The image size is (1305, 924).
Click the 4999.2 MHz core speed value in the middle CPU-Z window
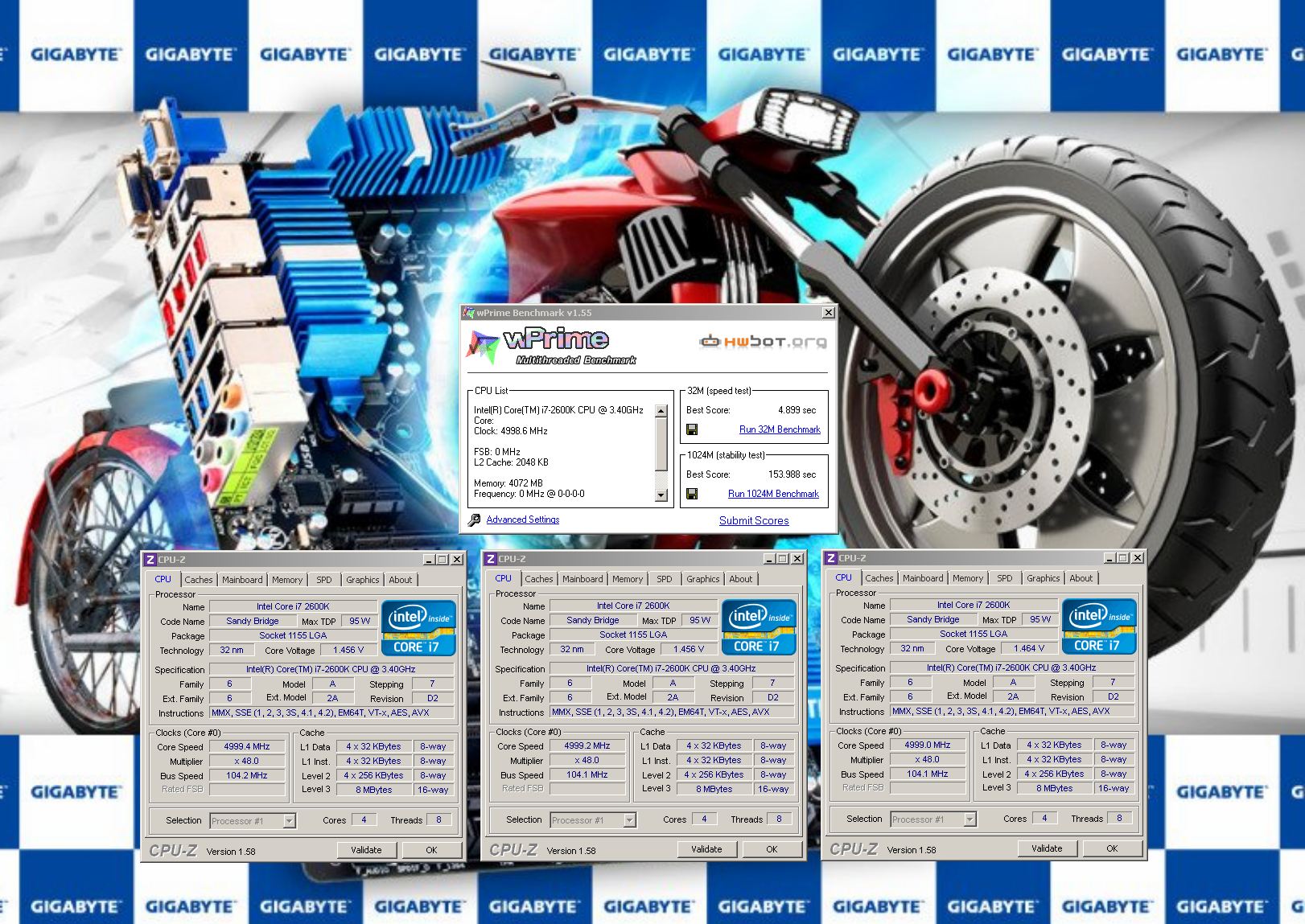[587, 745]
